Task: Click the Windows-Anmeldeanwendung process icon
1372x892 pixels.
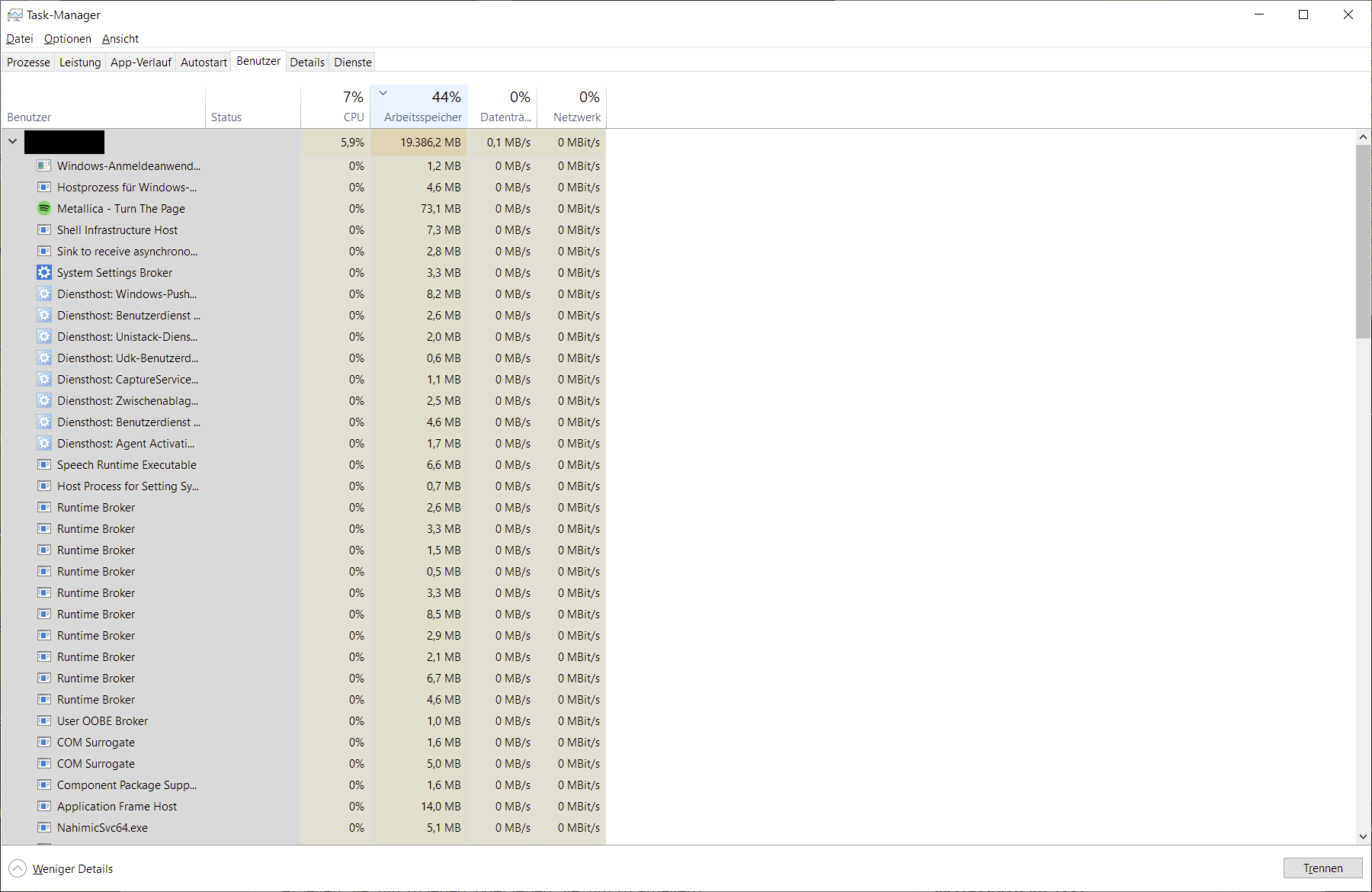Action: [x=44, y=165]
